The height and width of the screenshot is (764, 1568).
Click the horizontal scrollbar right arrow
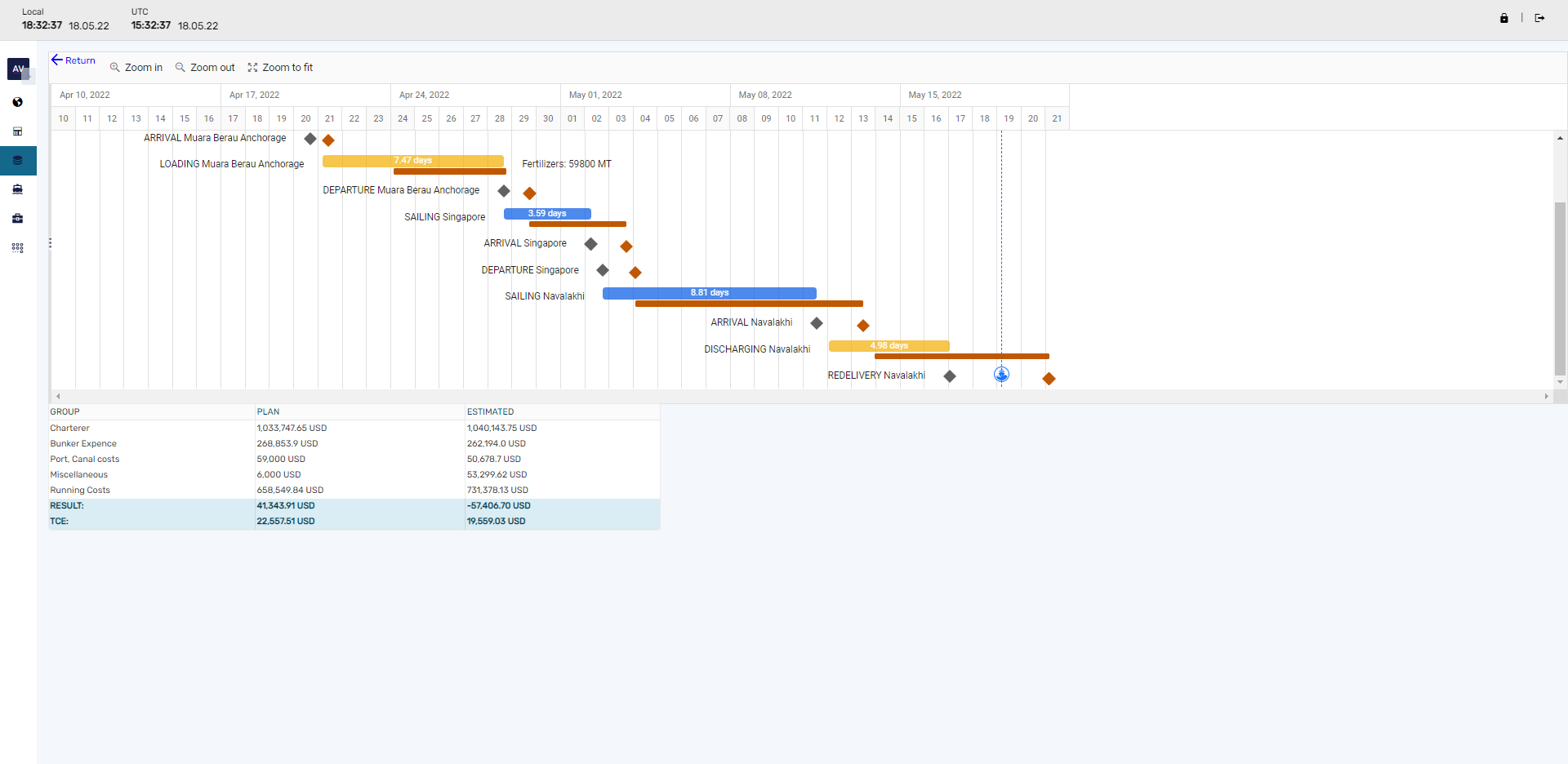pos(1546,397)
